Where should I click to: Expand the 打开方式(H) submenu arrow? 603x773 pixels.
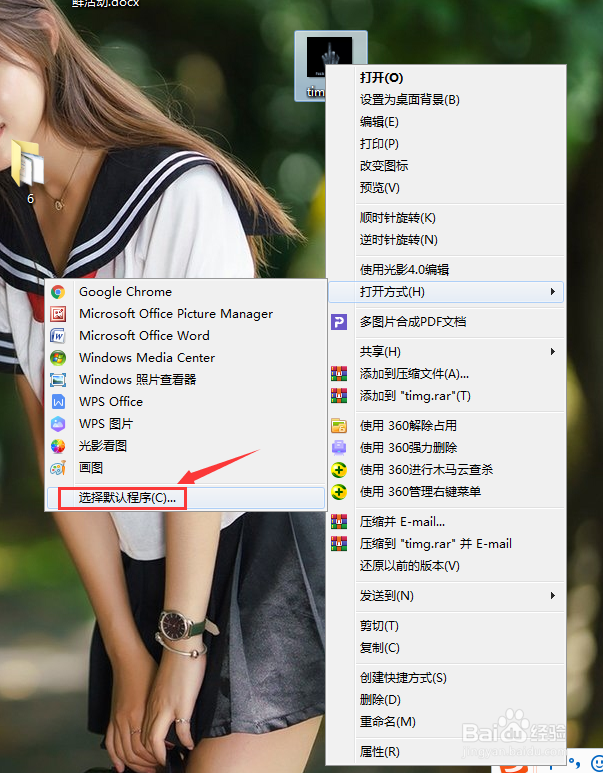click(553, 292)
